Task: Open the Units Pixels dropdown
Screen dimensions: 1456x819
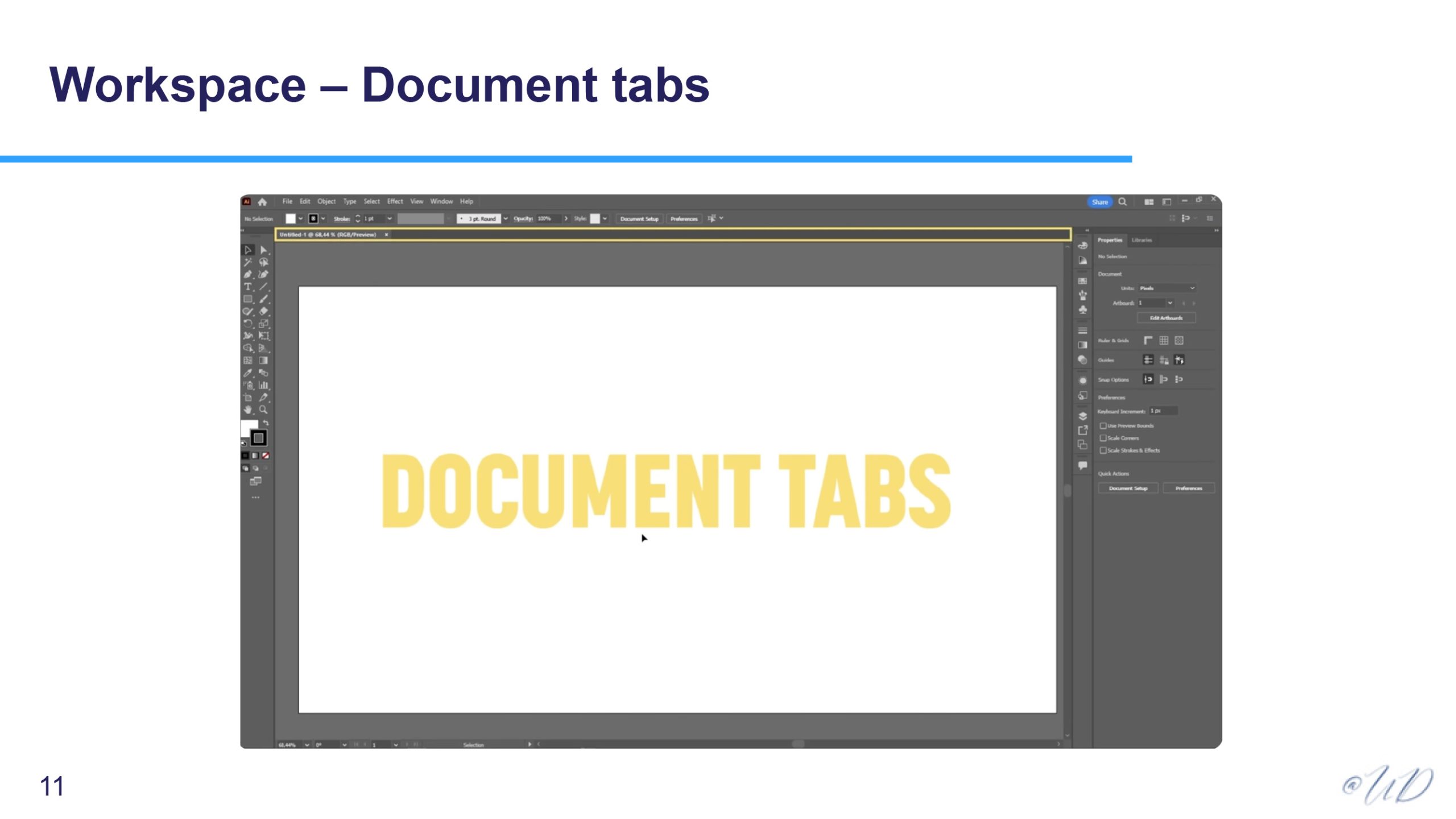Action: pyautogui.click(x=1166, y=288)
